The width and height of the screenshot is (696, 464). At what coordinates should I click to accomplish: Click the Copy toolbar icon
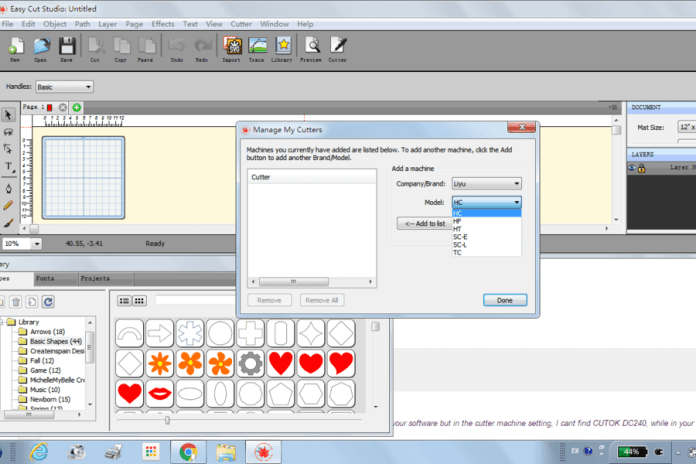click(121, 49)
